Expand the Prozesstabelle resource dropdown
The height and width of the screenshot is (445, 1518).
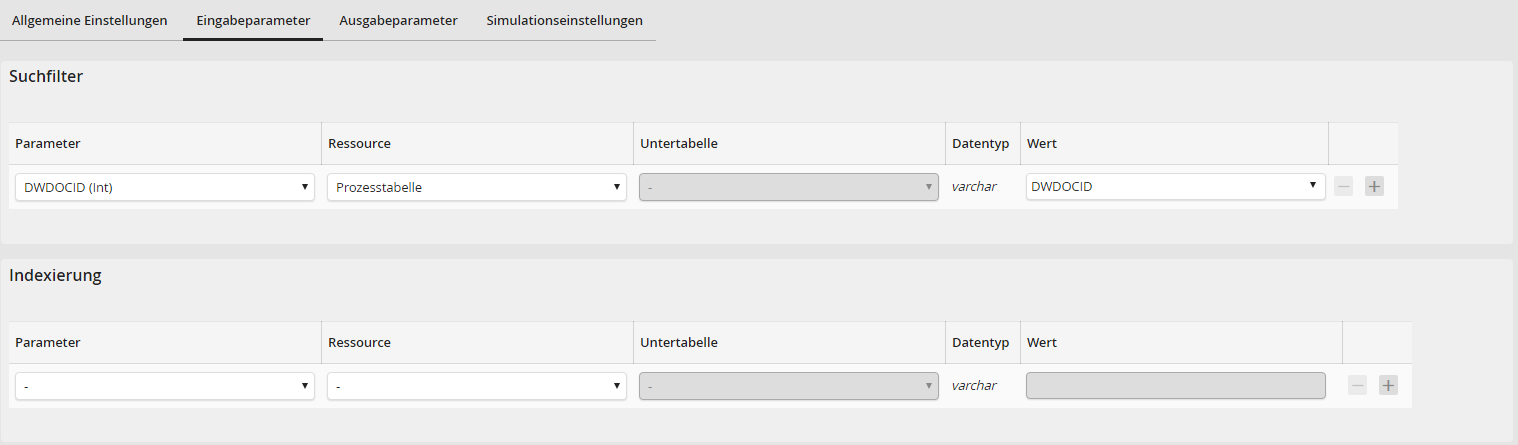[477, 187]
